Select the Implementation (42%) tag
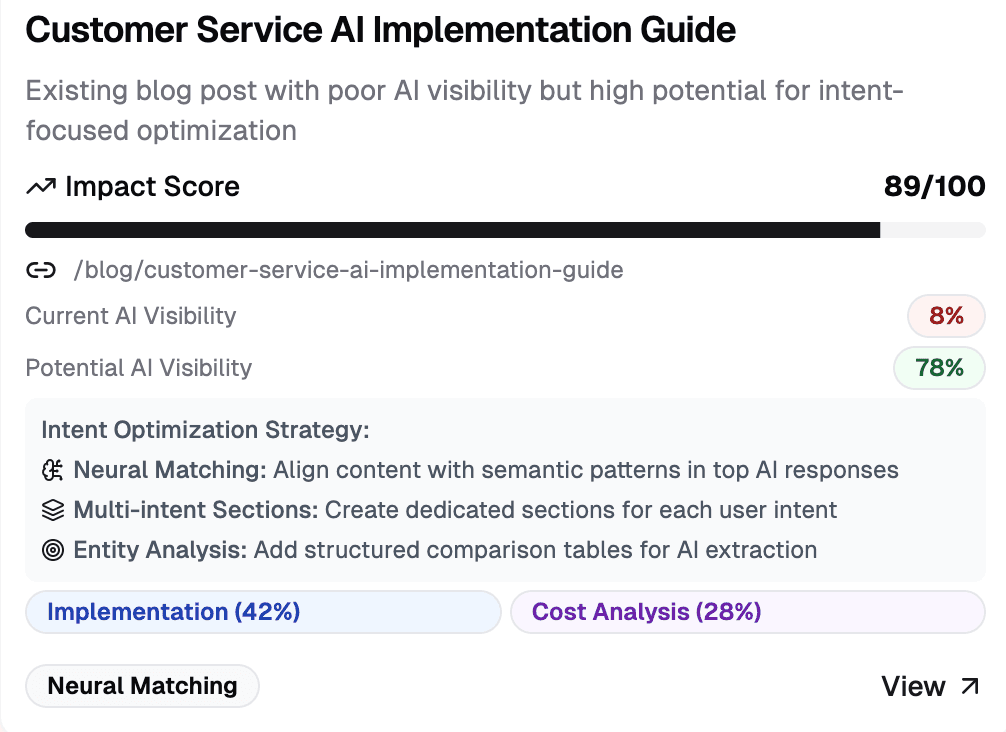 (x=263, y=612)
